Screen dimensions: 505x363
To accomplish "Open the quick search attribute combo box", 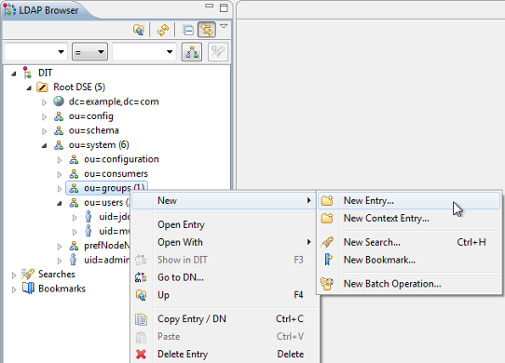I will point(36,52).
